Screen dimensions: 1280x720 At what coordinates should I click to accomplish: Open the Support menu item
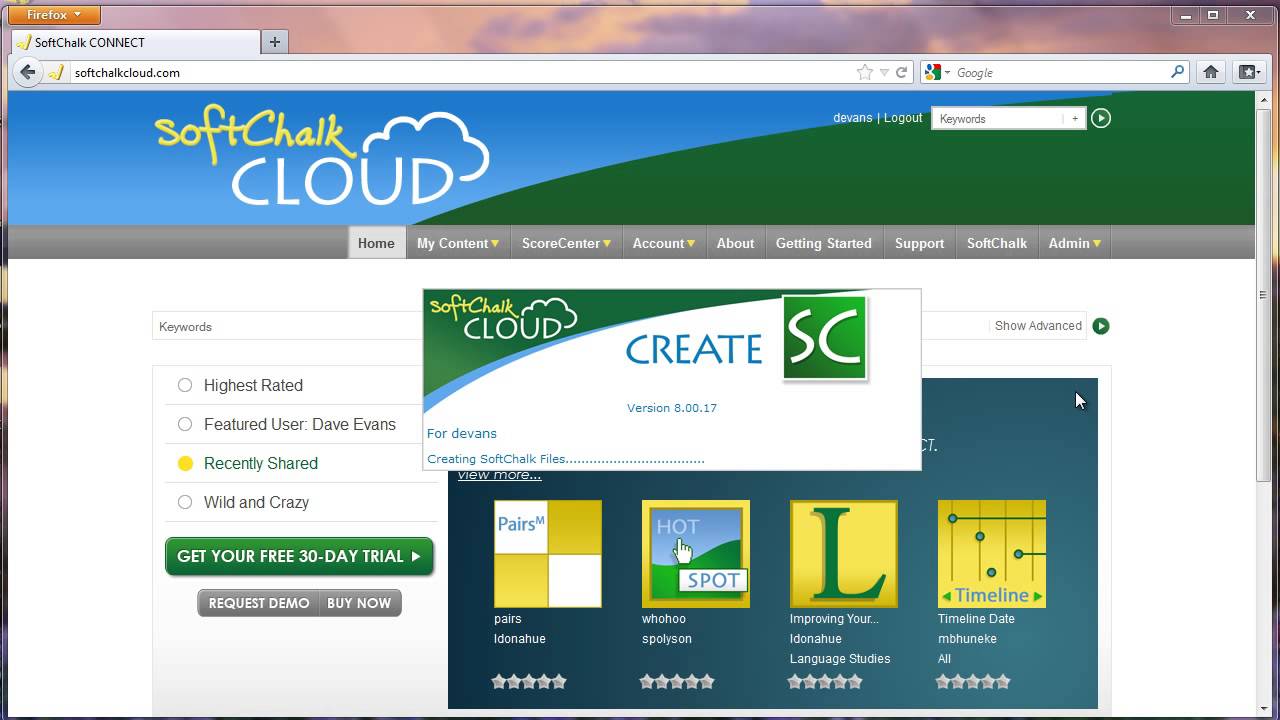click(919, 243)
